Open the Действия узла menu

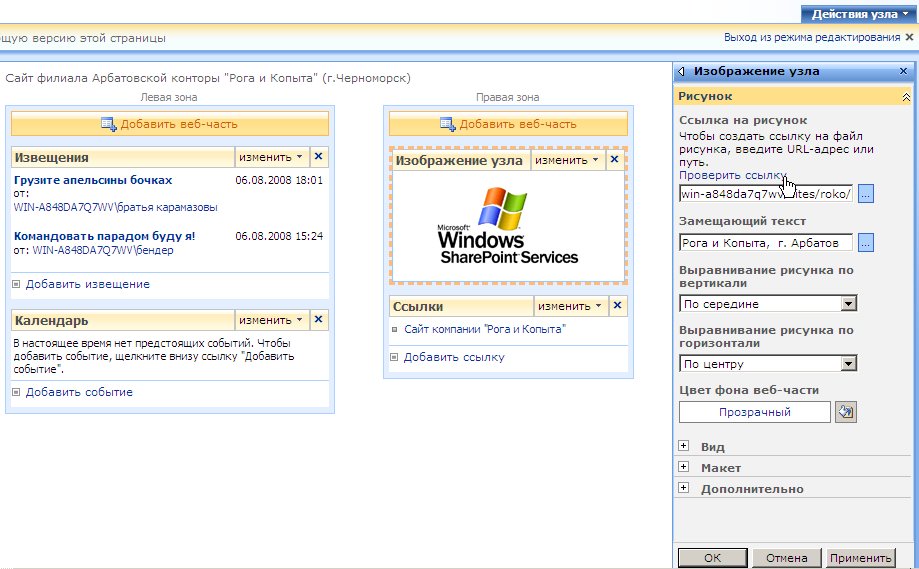point(859,14)
